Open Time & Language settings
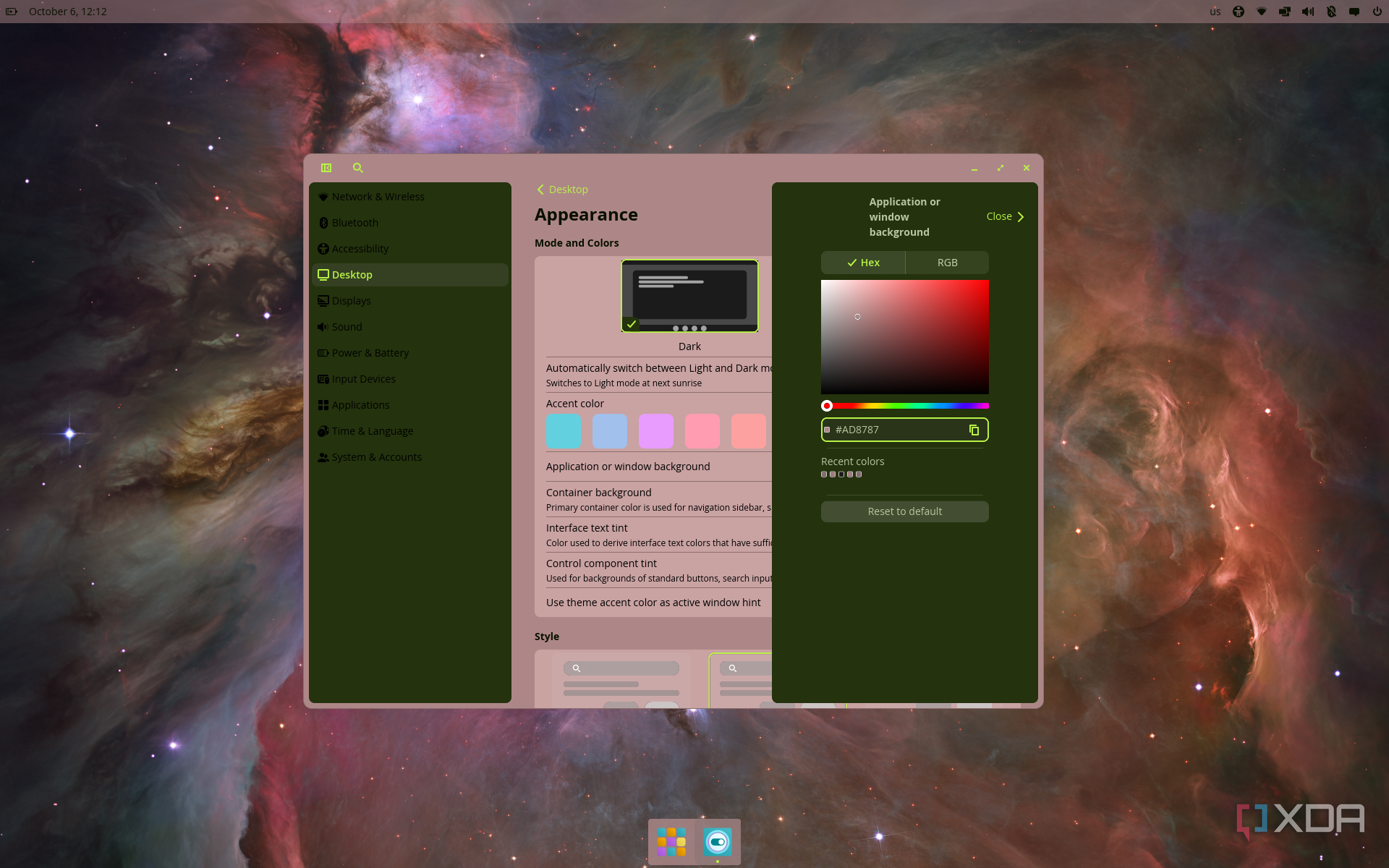The width and height of the screenshot is (1389, 868). 410,431
